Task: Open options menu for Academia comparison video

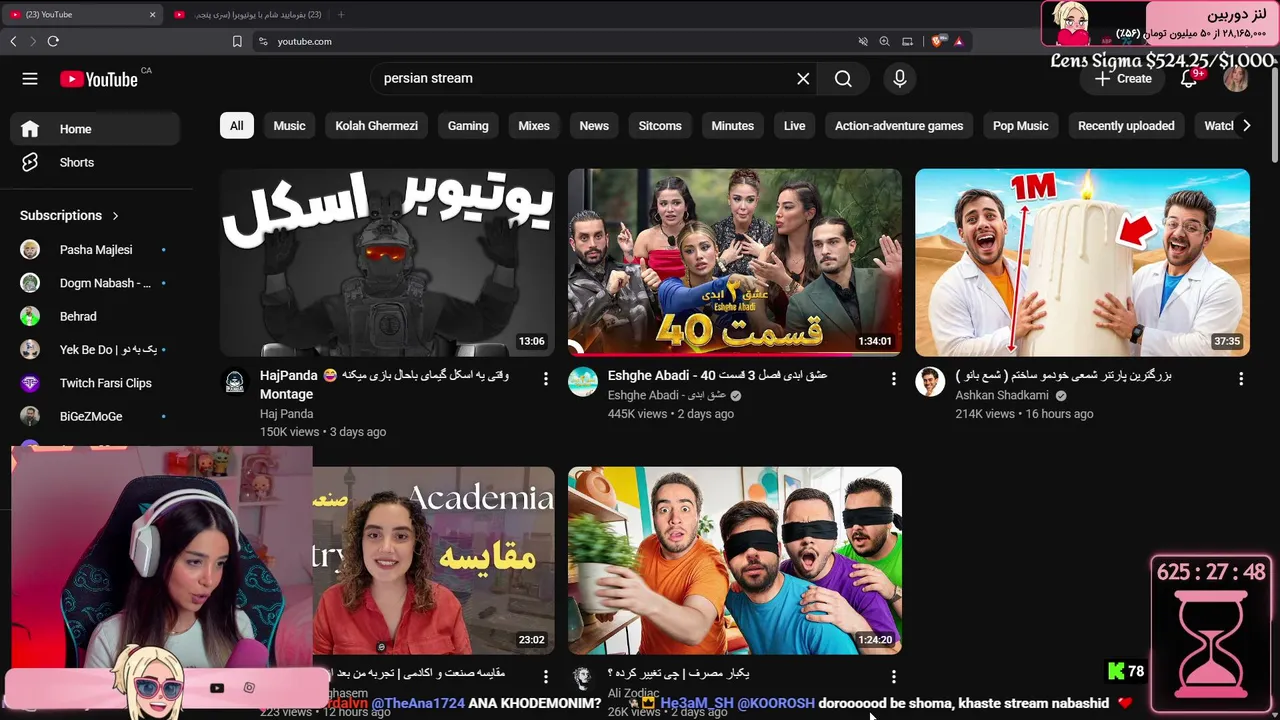Action: pyautogui.click(x=546, y=677)
